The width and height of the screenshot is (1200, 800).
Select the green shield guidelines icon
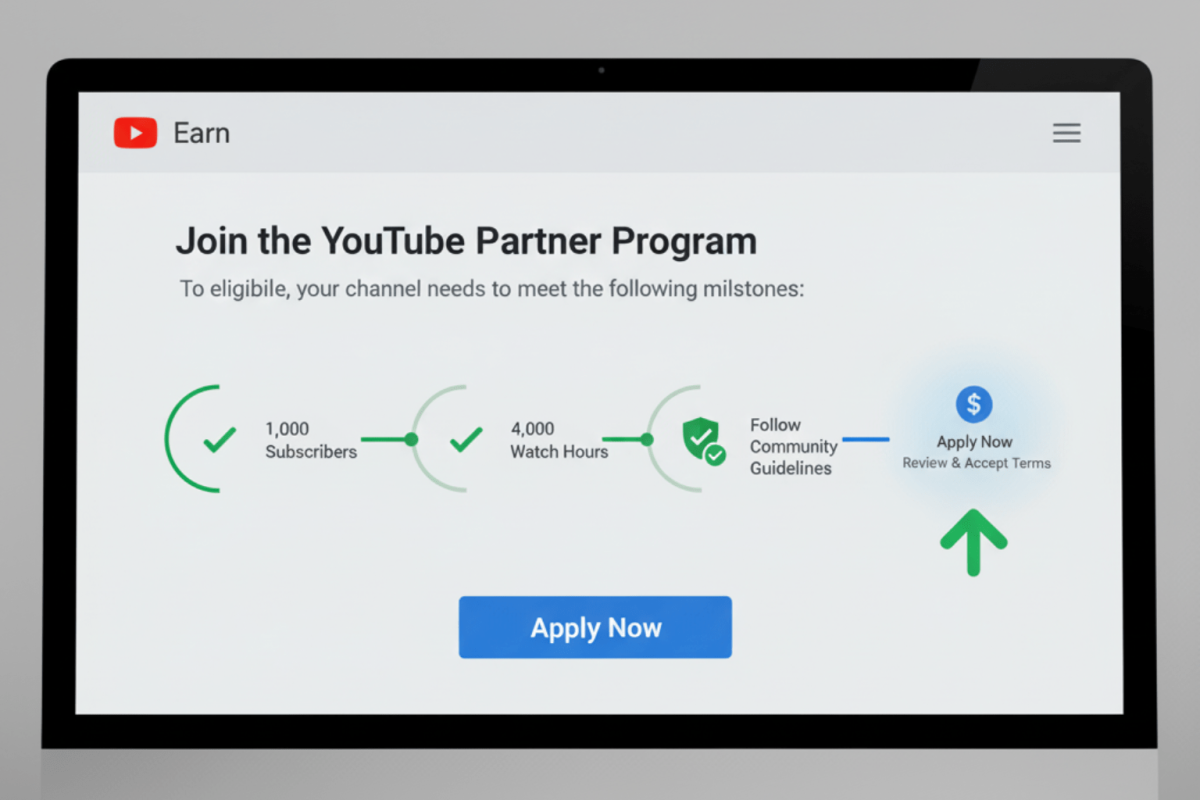point(700,438)
